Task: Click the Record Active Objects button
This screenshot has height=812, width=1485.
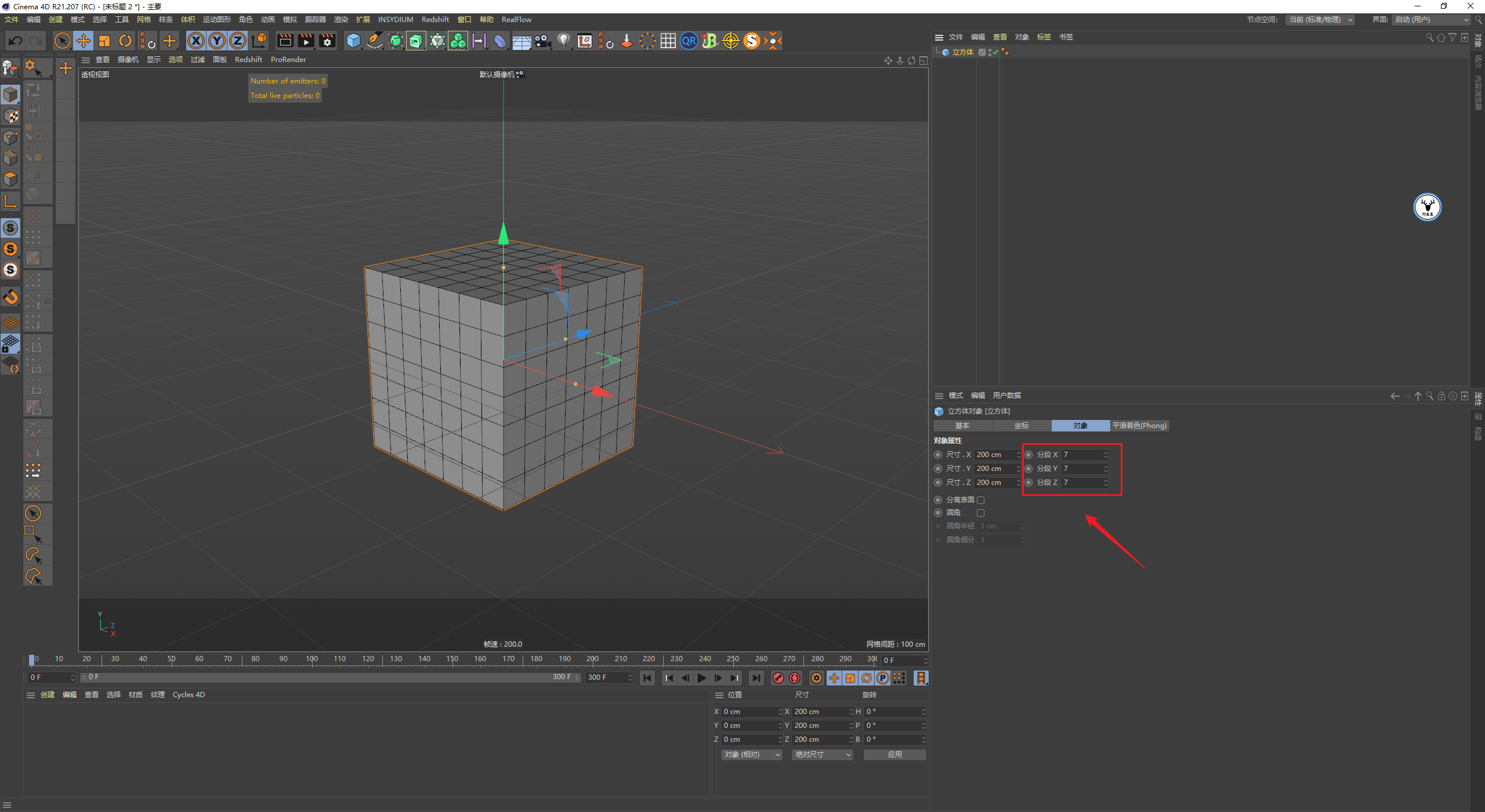Action: pyautogui.click(x=778, y=678)
